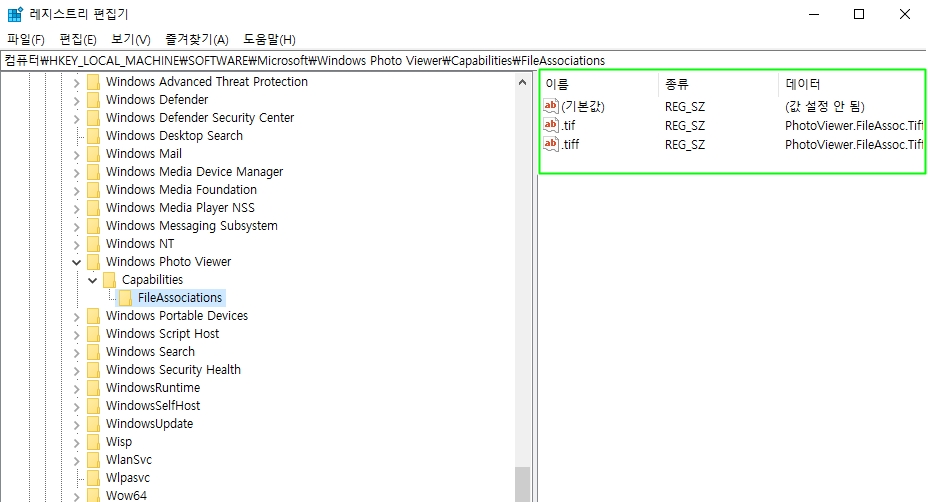Click the .tiff string value icon
928x502 pixels.
click(551, 144)
